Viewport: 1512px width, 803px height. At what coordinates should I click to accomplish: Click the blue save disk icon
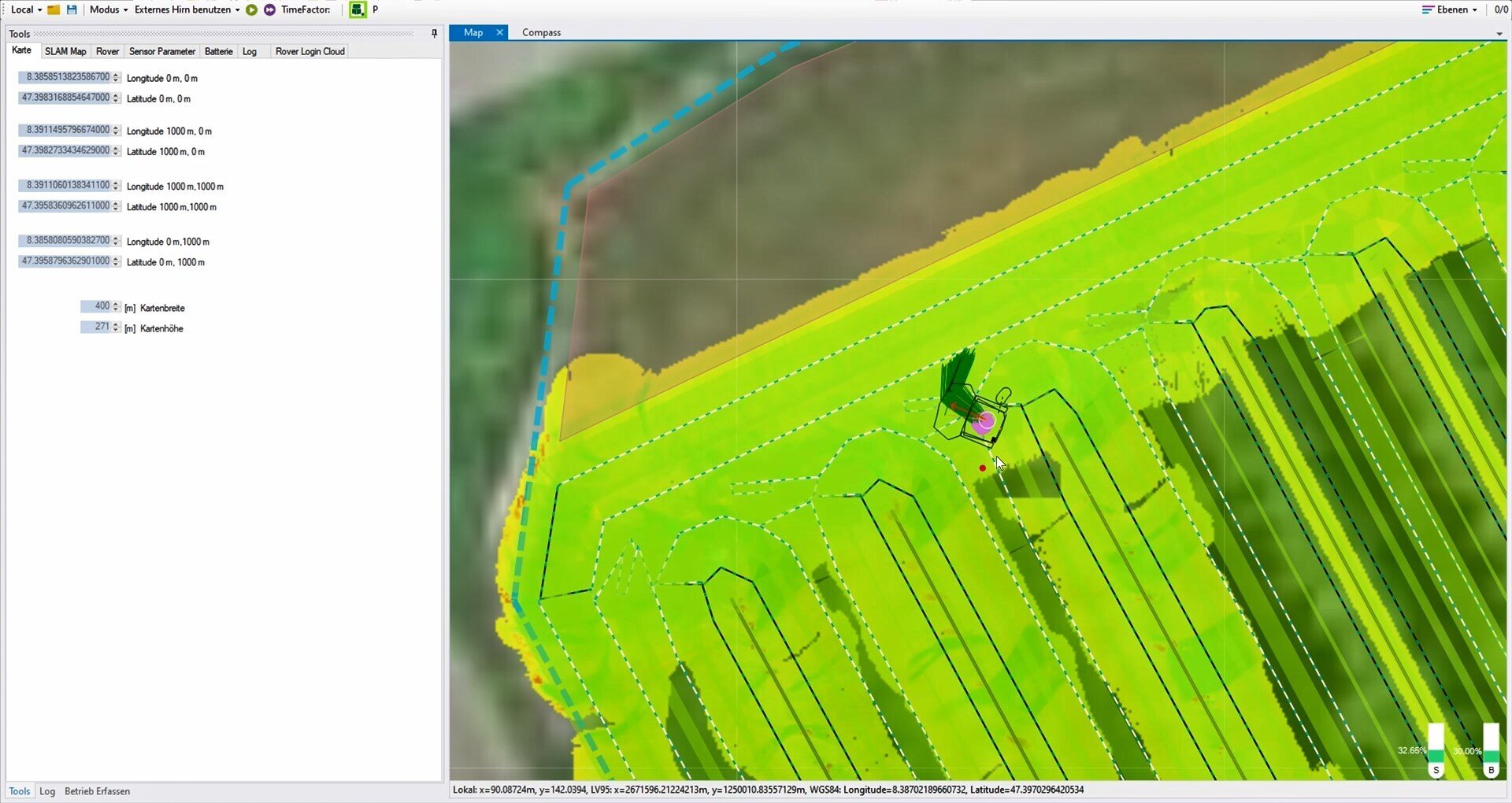pos(72,9)
